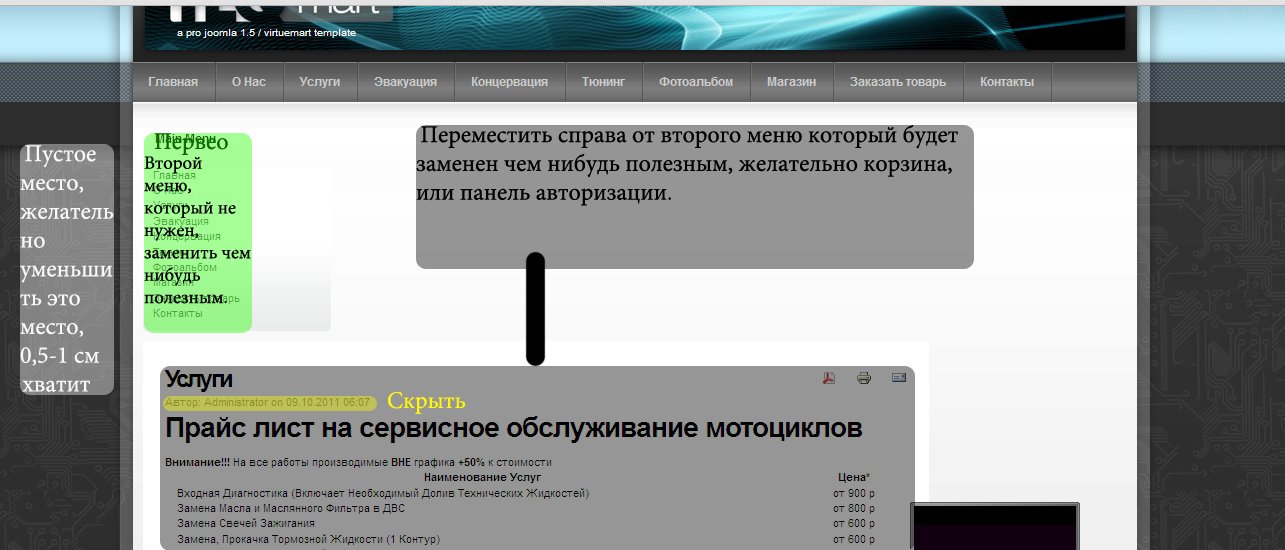Open the PDF version icon of the article
Viewport: 1285px width, 550px height.
[x=828, y=378]
